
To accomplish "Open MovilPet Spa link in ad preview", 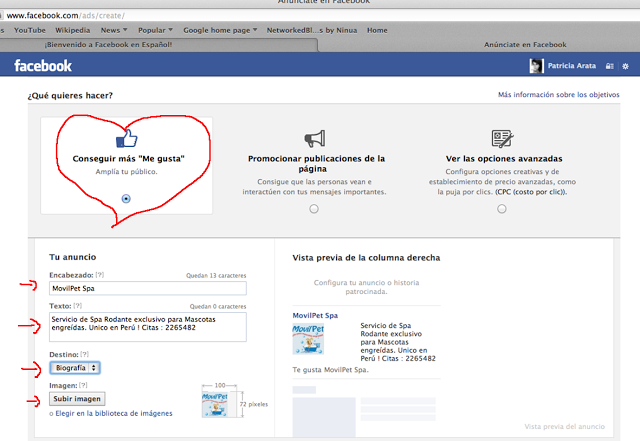I will tap(315, 315).
